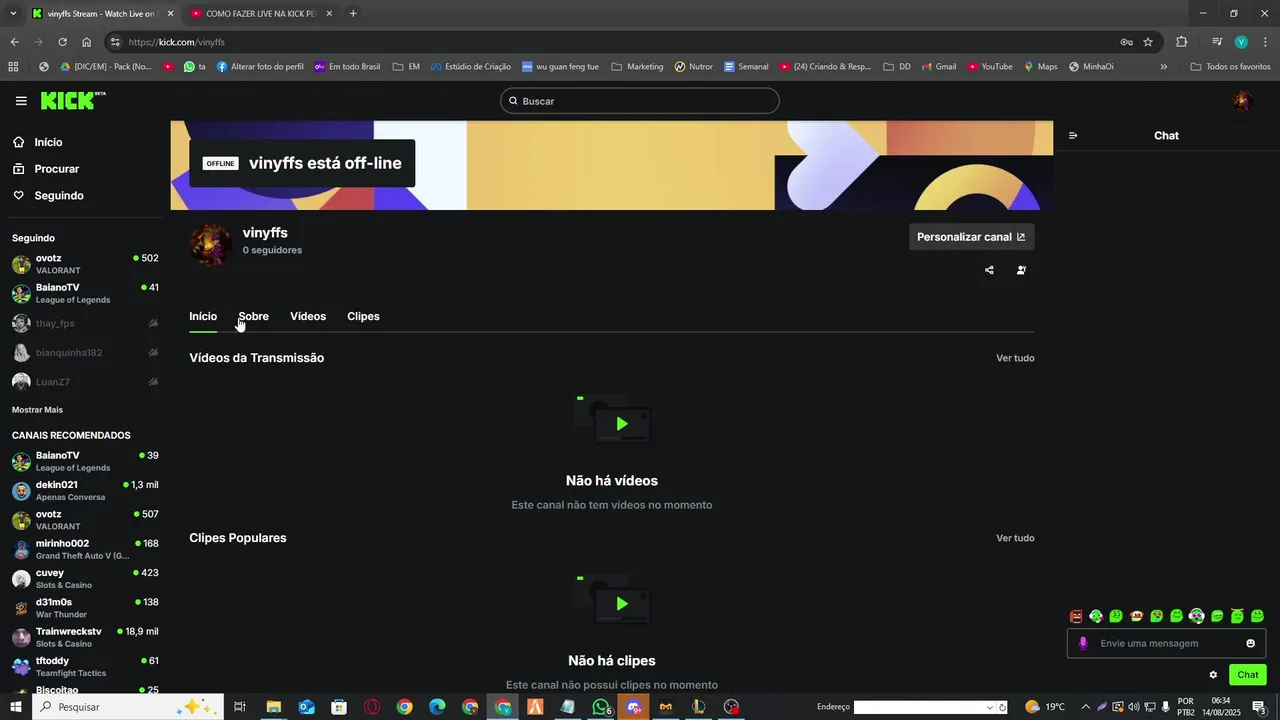
Task: Open Todos os favoritos folder
Action: coord(1230,67)
